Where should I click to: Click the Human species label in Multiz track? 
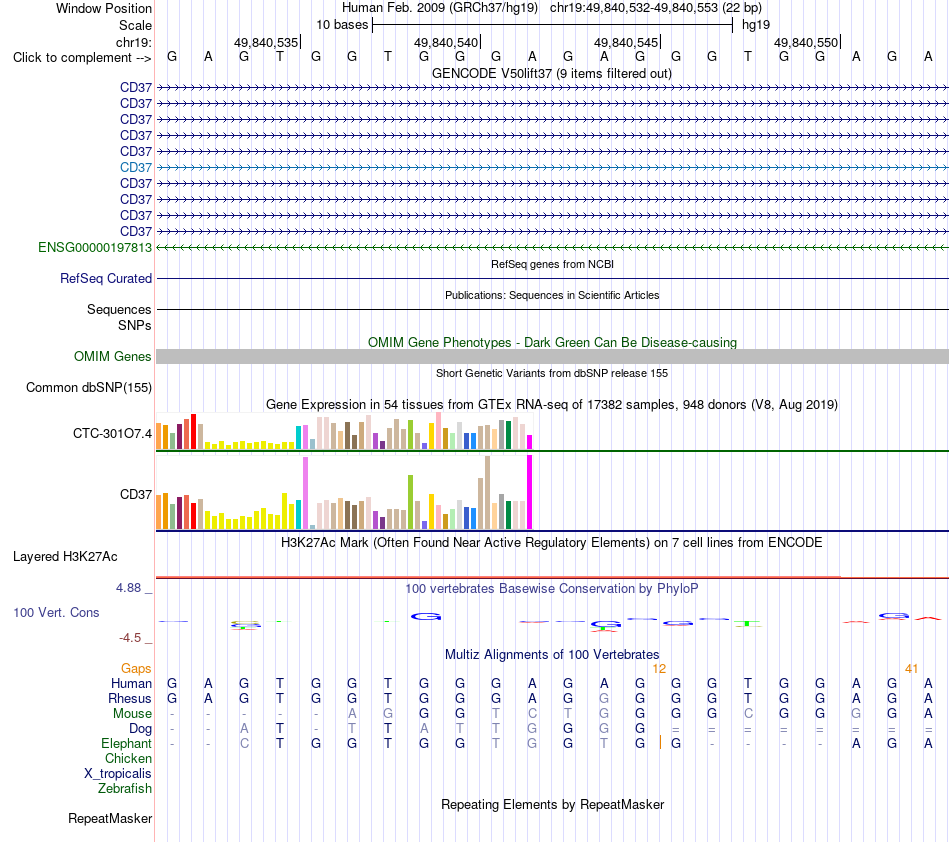131,683
